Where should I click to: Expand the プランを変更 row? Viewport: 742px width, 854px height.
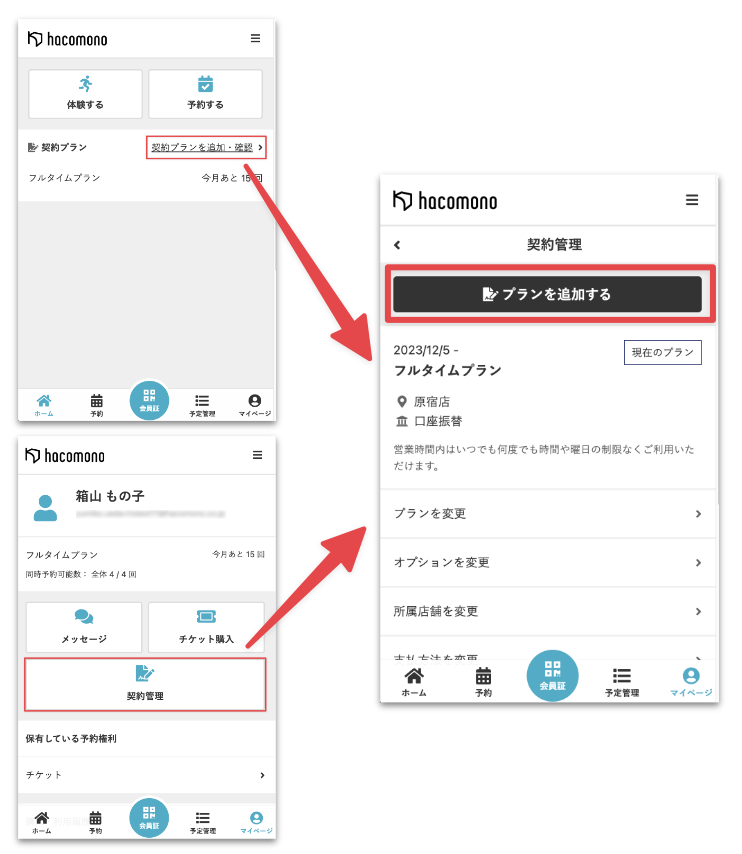[x=548, y=514]
